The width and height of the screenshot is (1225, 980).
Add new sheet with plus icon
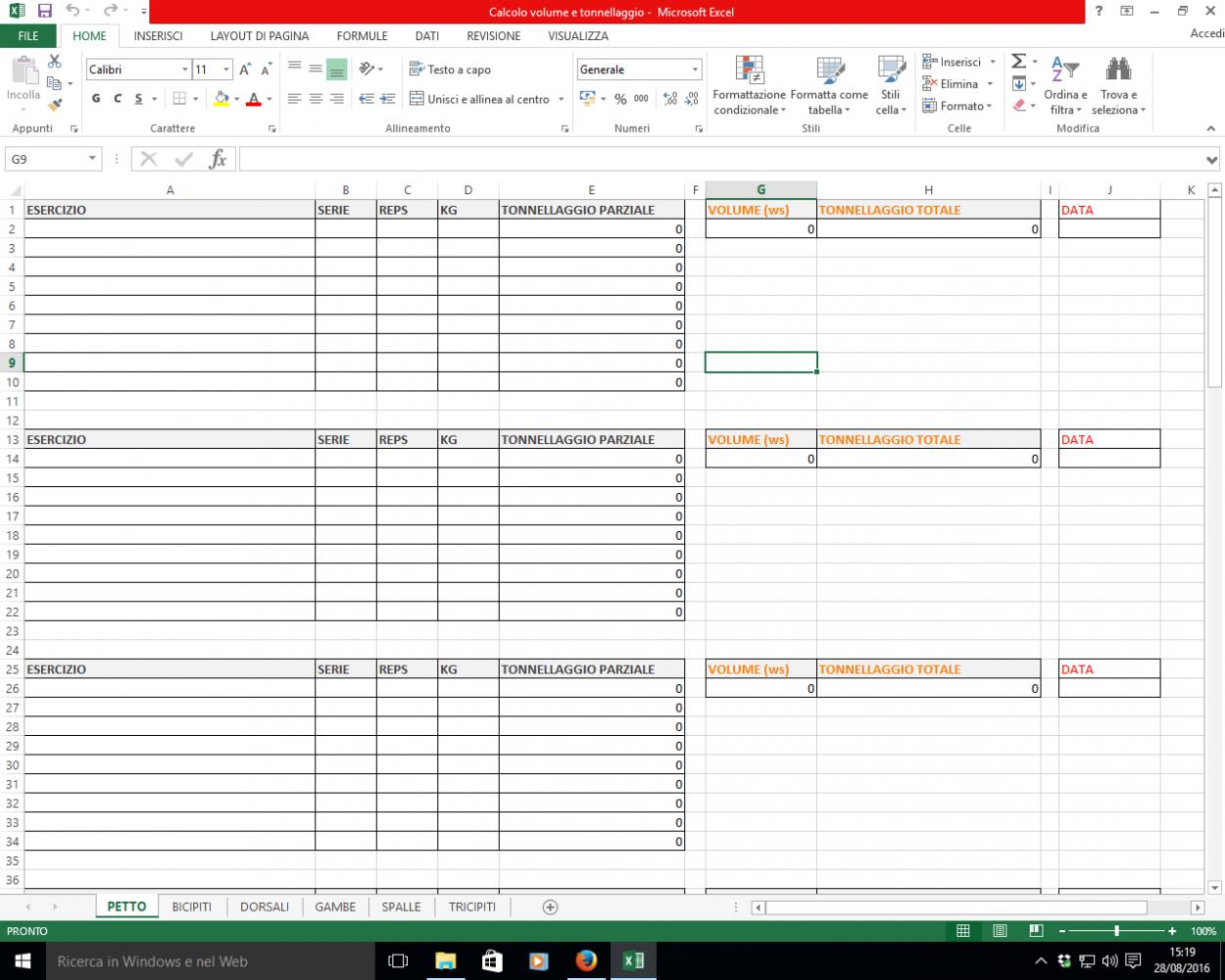click(550, 907)
